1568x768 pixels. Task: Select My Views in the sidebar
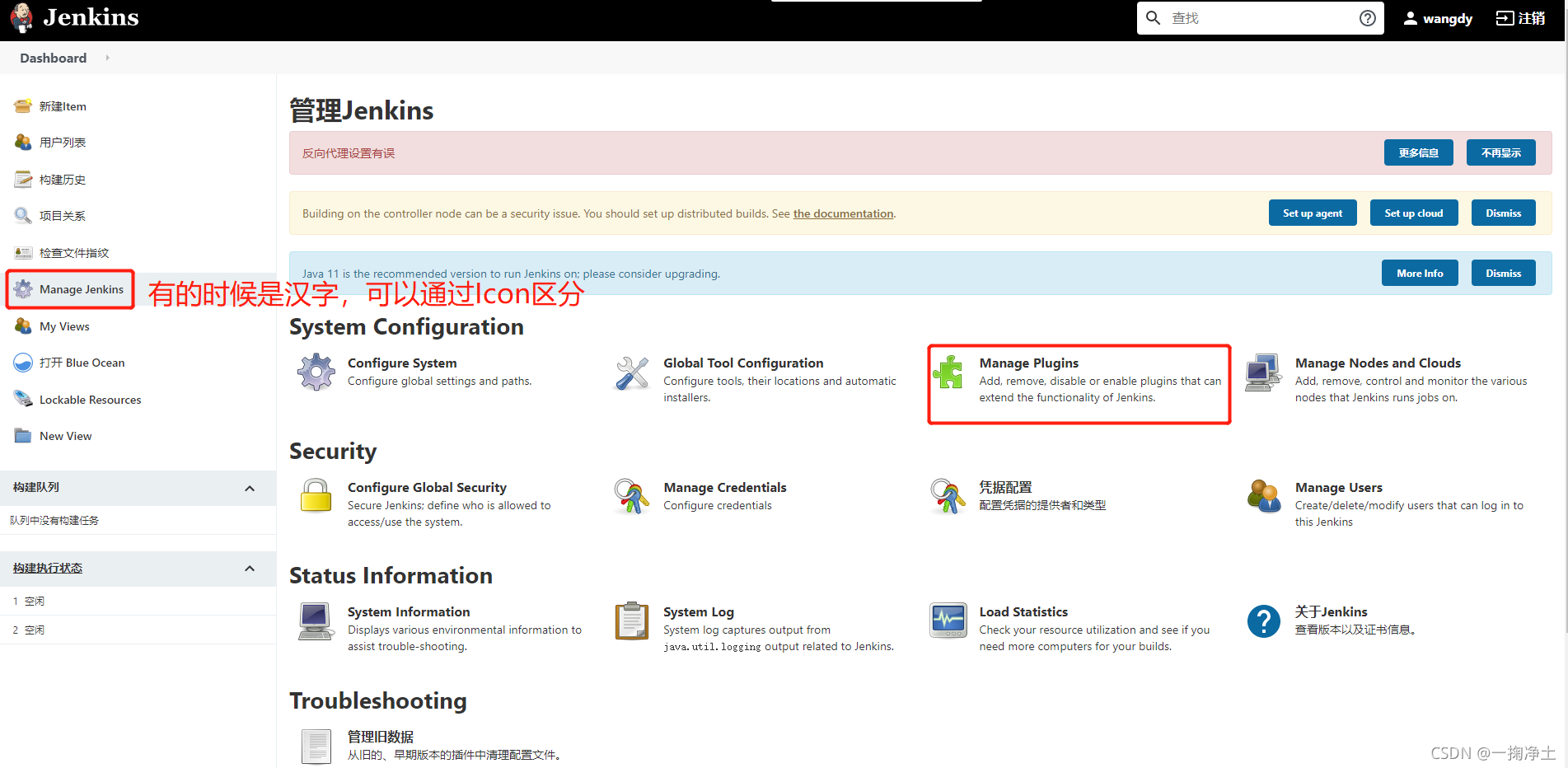(x=64, y=326)
